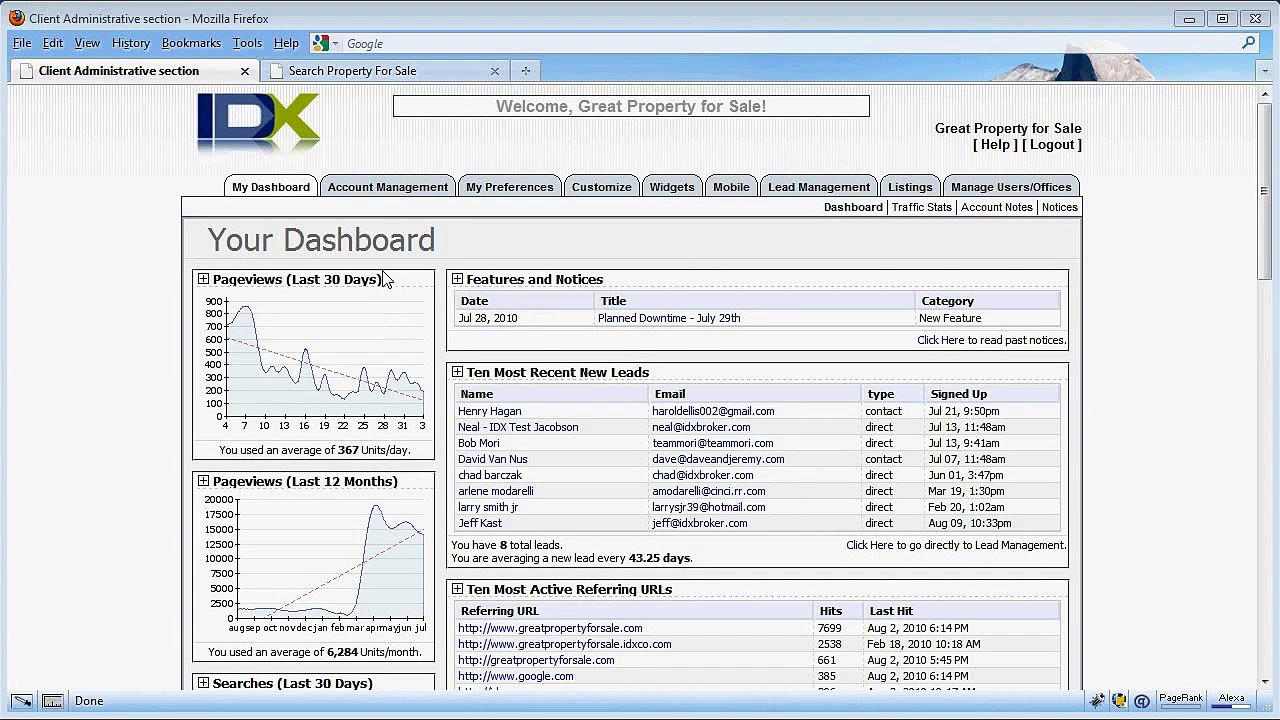1280x720 pixels.
Task: Click the Dashboard submenu link
Action: [853, 207]
